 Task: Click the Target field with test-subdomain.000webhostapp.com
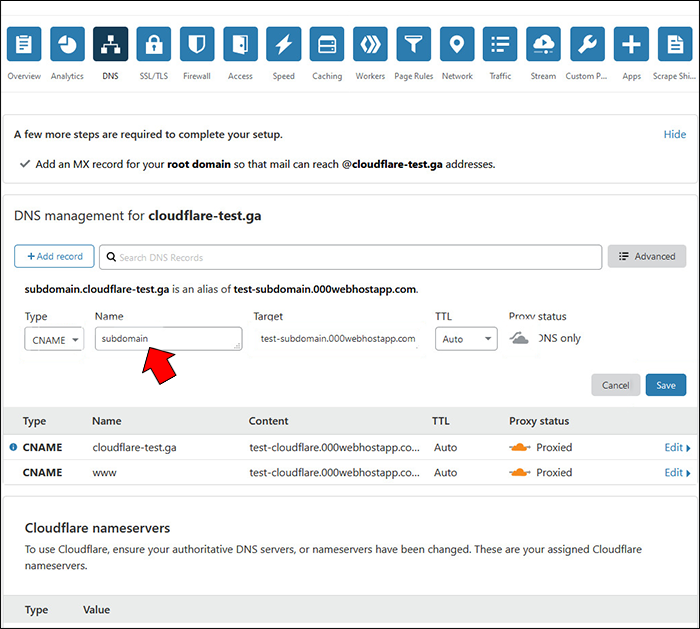click(x=338, y=338)
